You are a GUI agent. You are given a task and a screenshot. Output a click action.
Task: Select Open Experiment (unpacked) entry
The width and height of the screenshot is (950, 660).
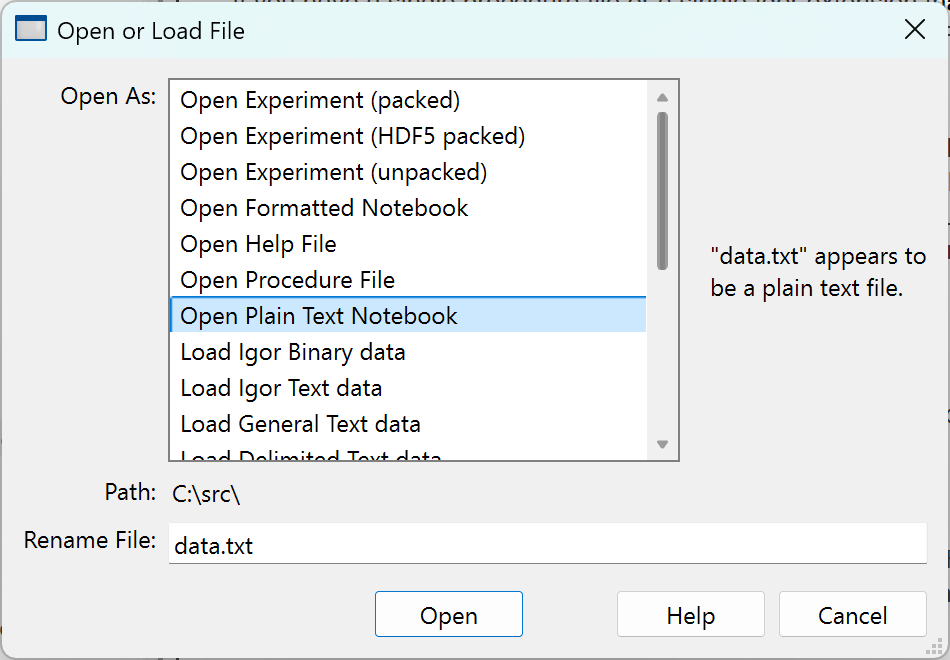click(x=333, y=172)
